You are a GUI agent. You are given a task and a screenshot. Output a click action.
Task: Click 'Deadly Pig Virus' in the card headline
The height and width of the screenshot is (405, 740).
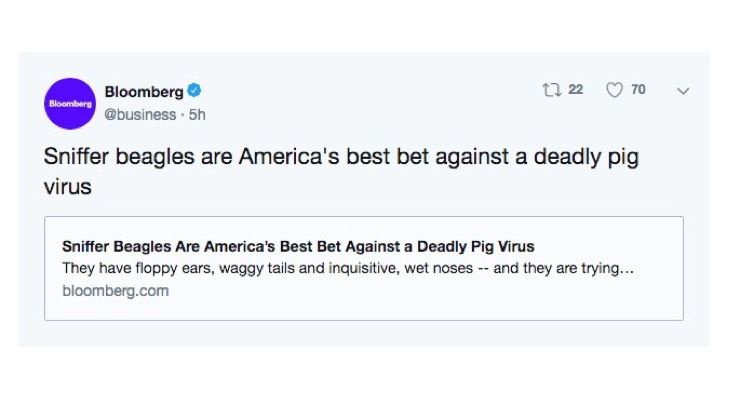(478, 246)
